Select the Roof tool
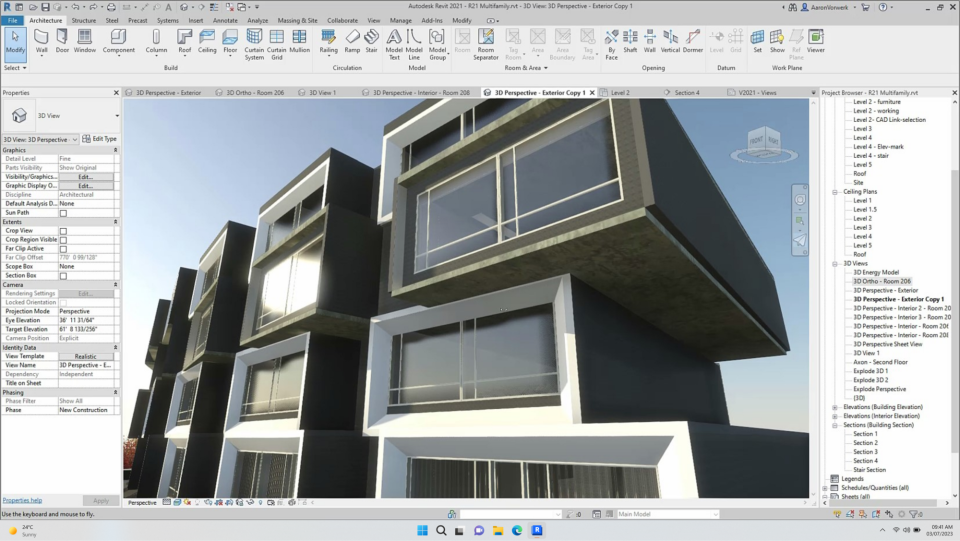Screen dimensions: 960x541 184,40
